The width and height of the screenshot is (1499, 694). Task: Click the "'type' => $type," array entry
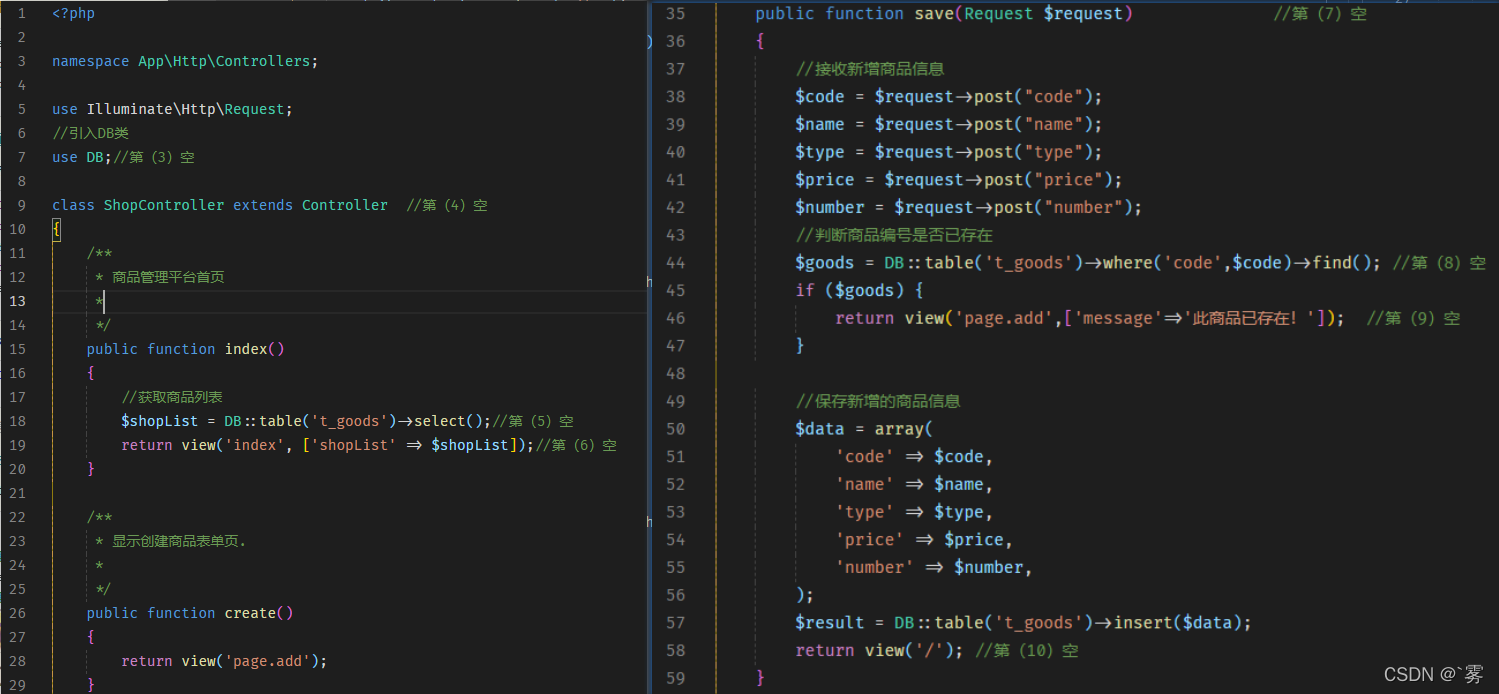coord(914,512)
